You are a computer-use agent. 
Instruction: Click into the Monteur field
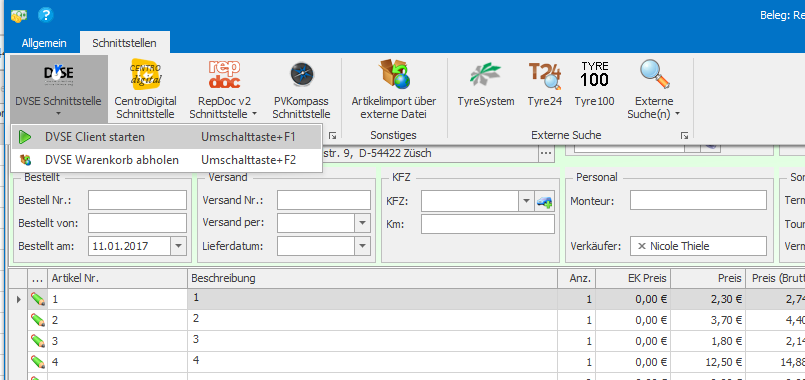(698, 200)
